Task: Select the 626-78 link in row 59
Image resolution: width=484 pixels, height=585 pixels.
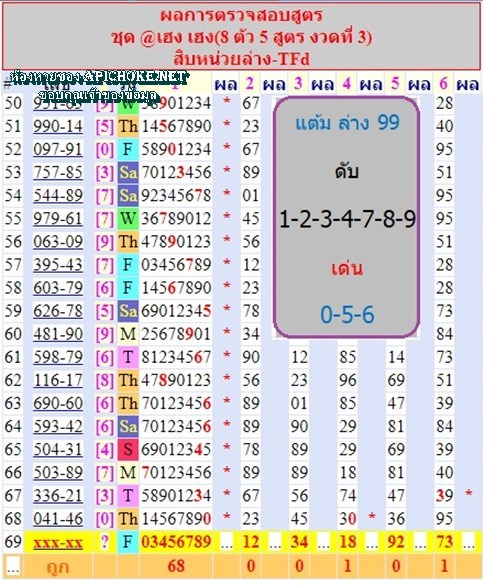Action: point(58,311)
